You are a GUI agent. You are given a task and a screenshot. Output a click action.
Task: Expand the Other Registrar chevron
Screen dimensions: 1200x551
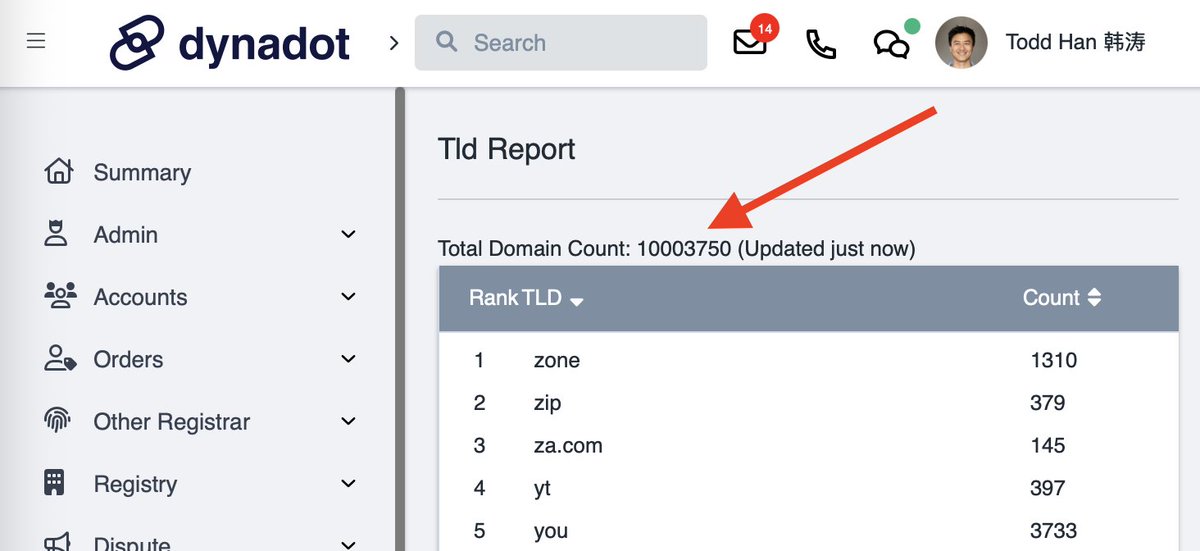point(348,422)
